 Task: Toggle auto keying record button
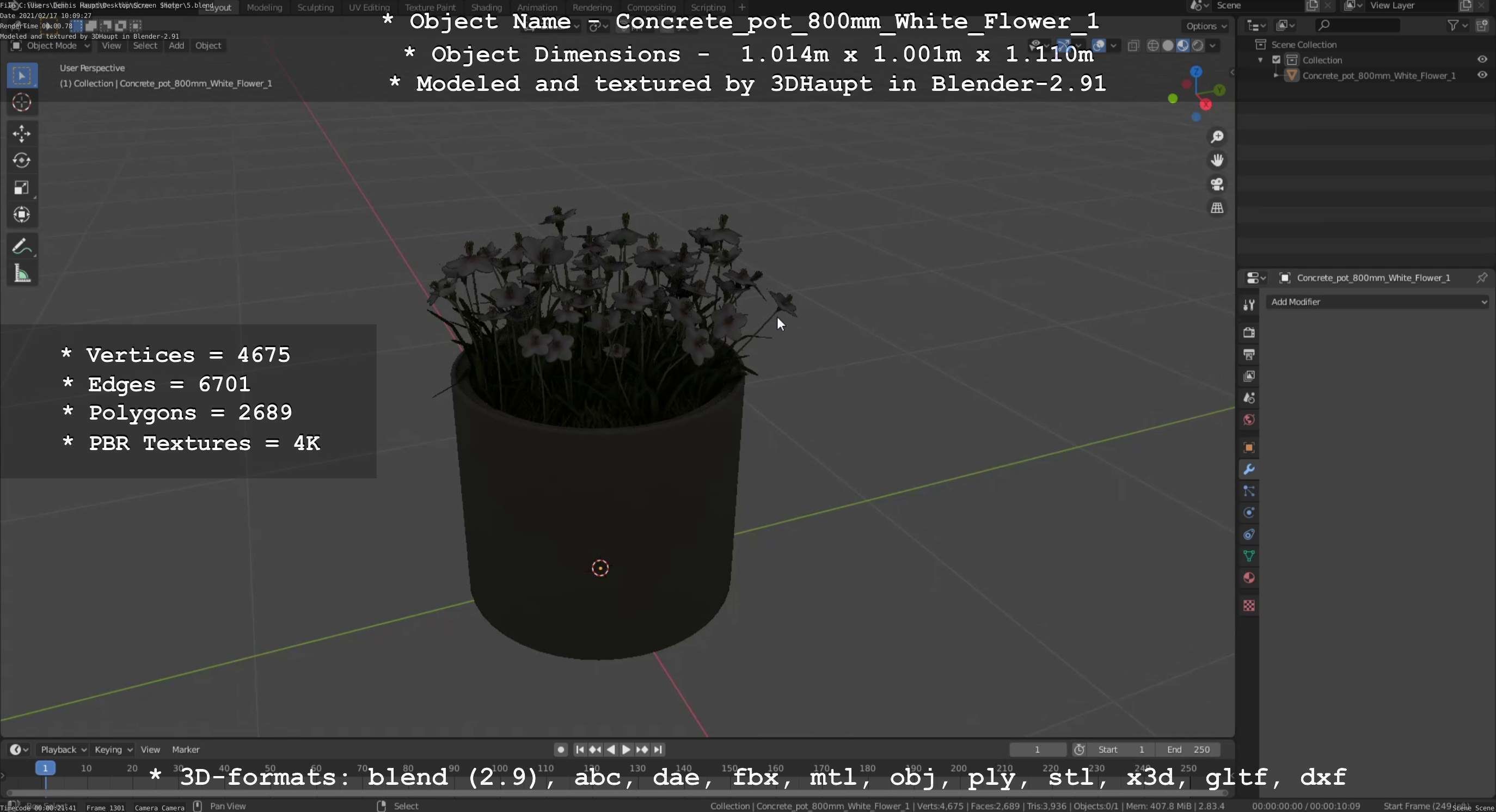(x=560, y=750)
